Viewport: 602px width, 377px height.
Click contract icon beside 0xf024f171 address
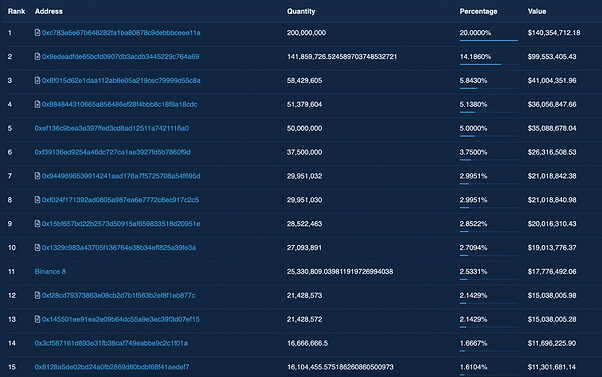[x=37, y=200]
